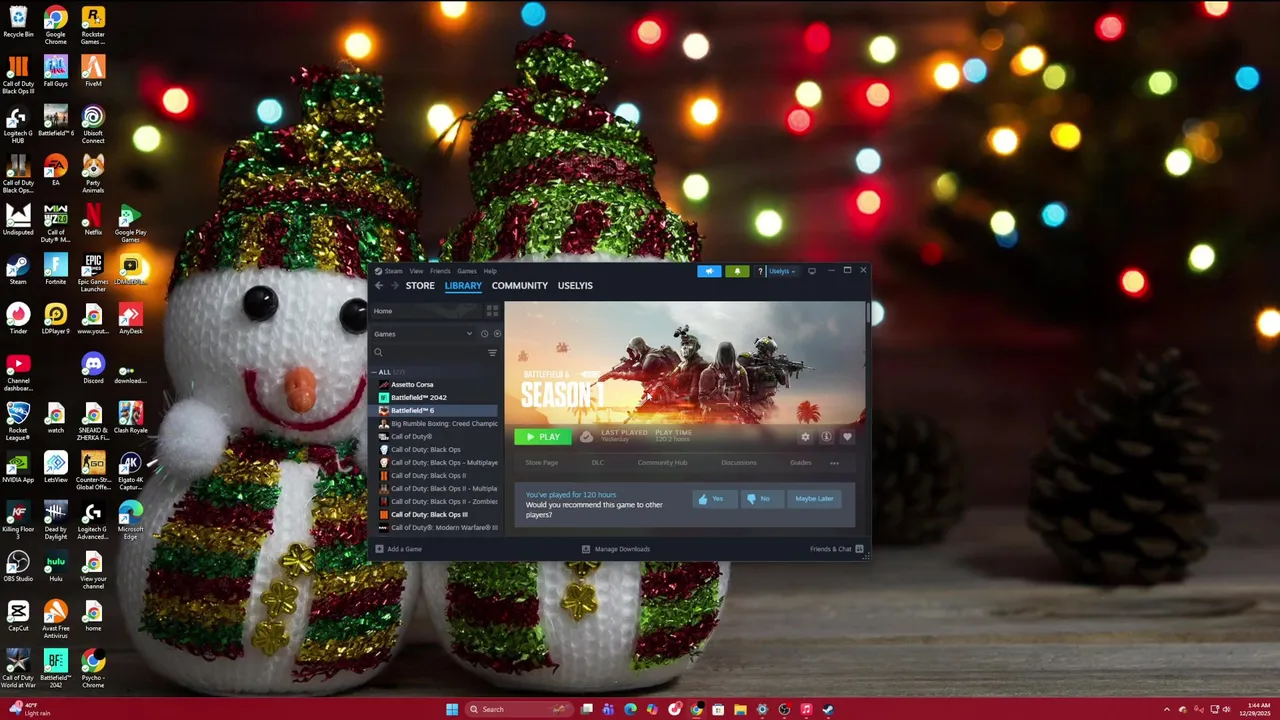Open the Friends menu

[440, 271]
